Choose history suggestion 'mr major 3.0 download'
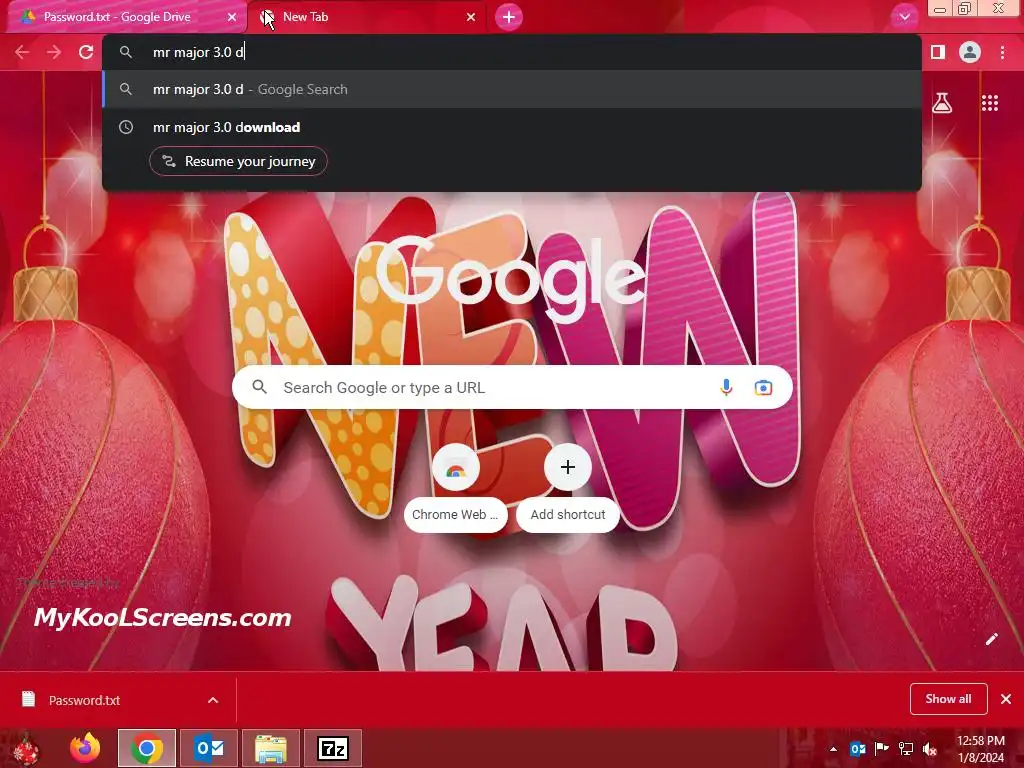The width and height of the screenshot is (1024, 768). [511, 127]
